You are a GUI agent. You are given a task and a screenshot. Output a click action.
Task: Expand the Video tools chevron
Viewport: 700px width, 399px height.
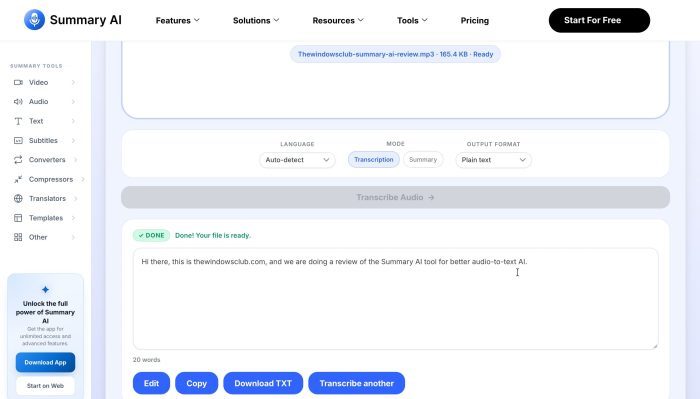pyautogui.click(x=74, y=82)
